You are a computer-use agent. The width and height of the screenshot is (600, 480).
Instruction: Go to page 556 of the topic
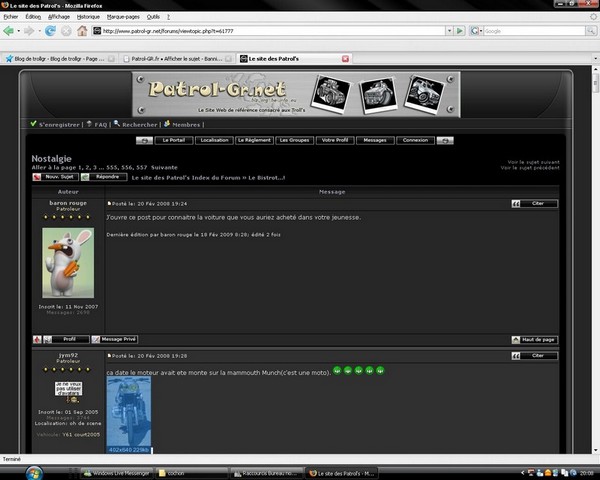[x=127, y=167]
